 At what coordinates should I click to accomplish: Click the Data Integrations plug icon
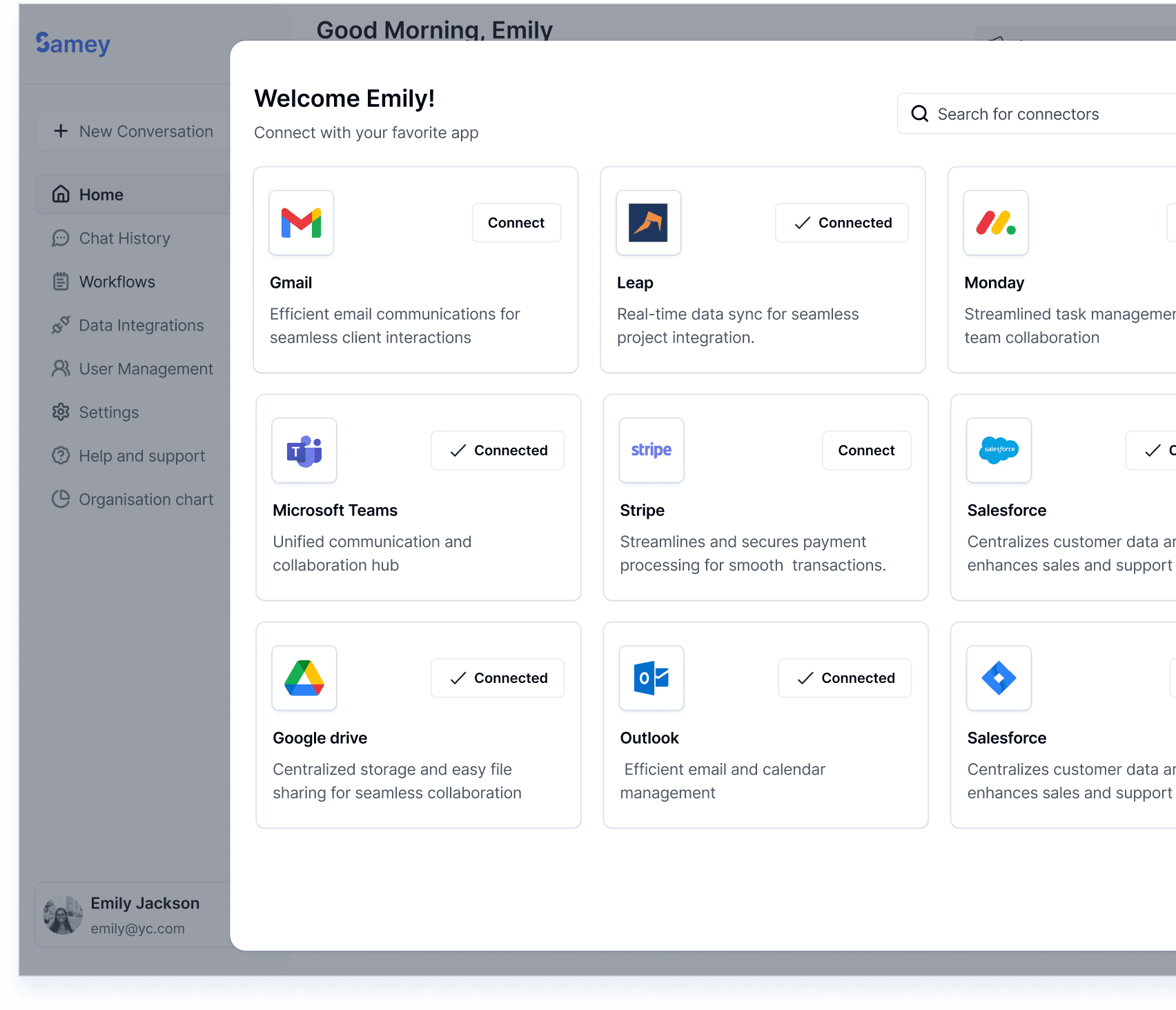[x=61, y=325]
